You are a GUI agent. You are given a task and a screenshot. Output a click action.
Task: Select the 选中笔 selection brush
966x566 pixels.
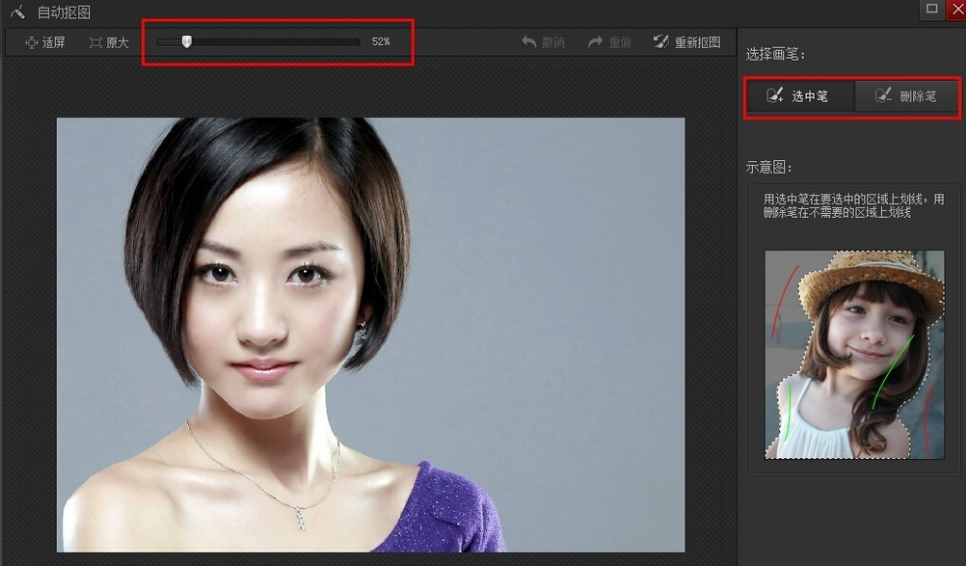point(799,96)
